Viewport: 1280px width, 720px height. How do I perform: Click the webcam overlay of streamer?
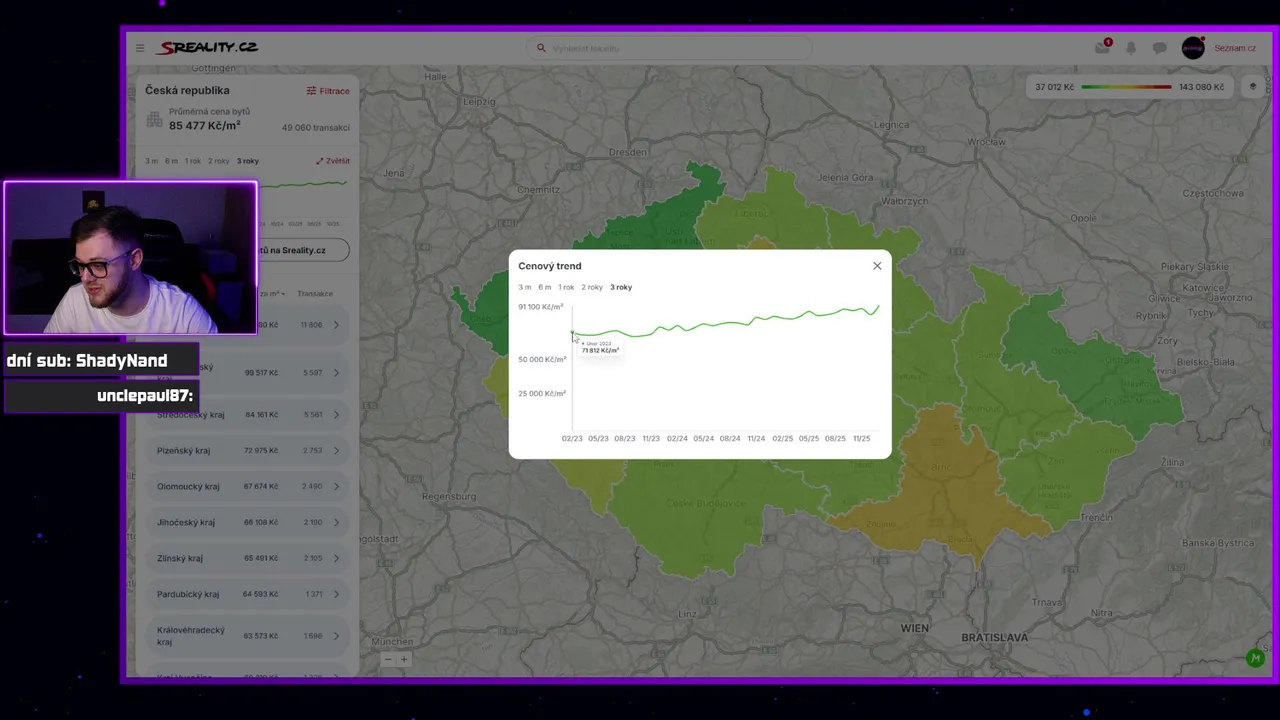[x=130, y=258]
